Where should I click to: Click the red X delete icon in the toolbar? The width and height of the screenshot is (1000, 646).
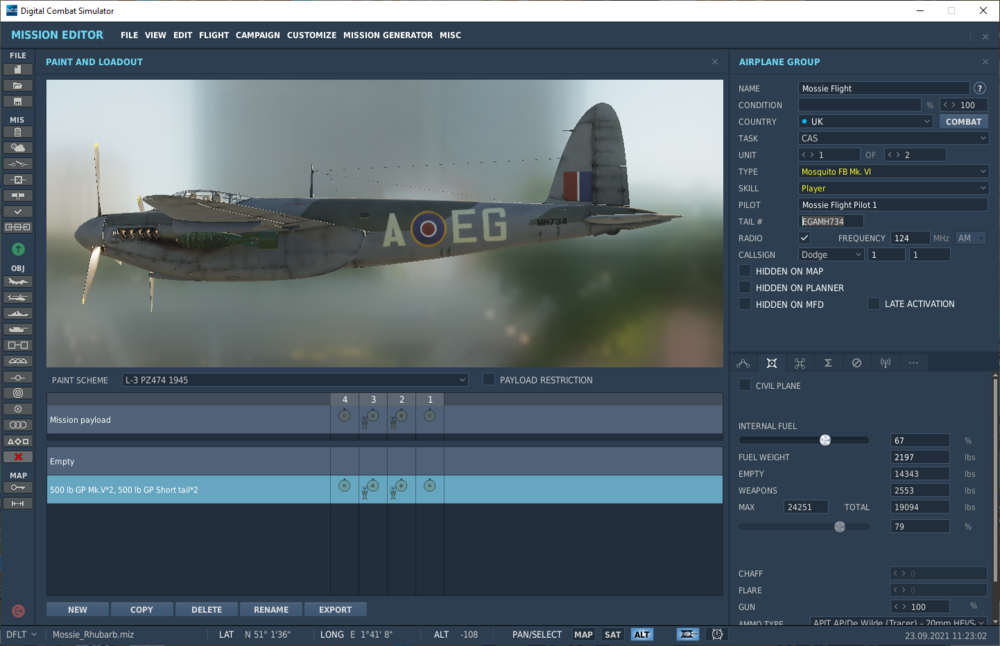tap(18, 456)
